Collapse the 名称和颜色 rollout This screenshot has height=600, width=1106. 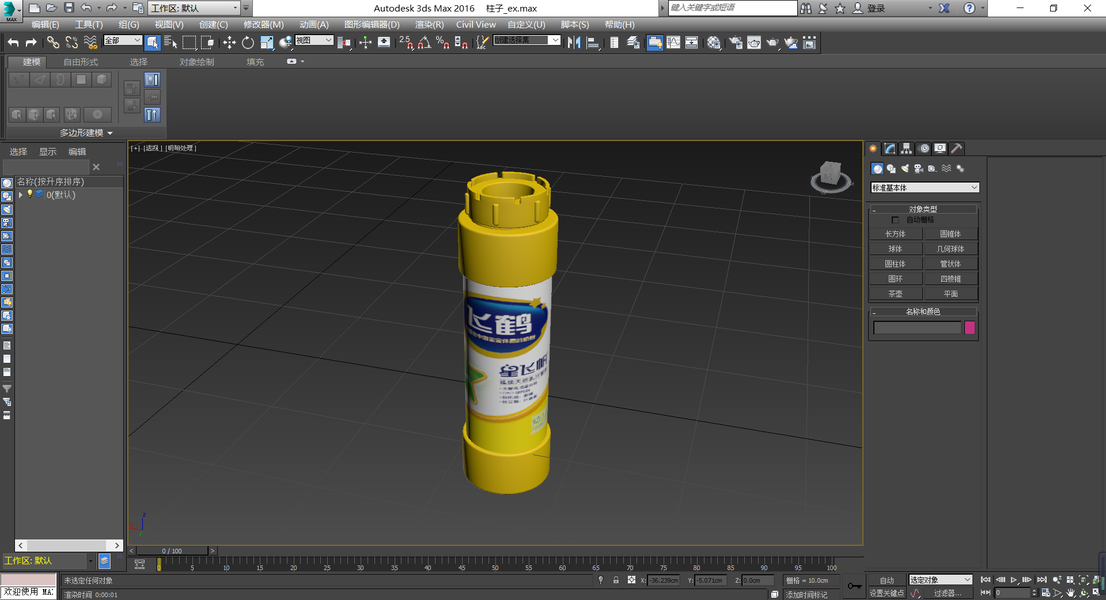pyautogui.click(x=923, y=311)
